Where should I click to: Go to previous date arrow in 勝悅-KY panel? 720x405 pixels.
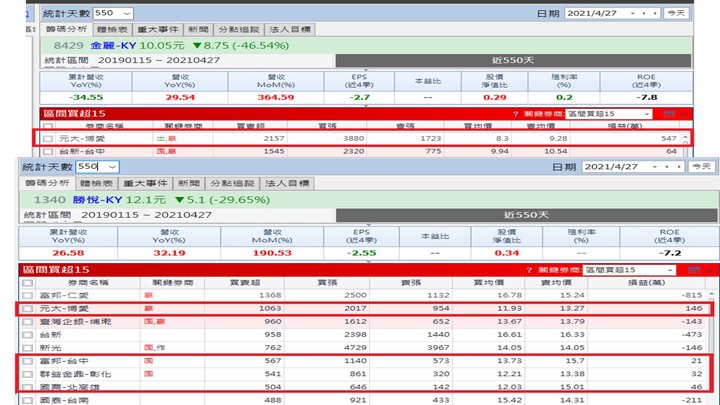667,167
